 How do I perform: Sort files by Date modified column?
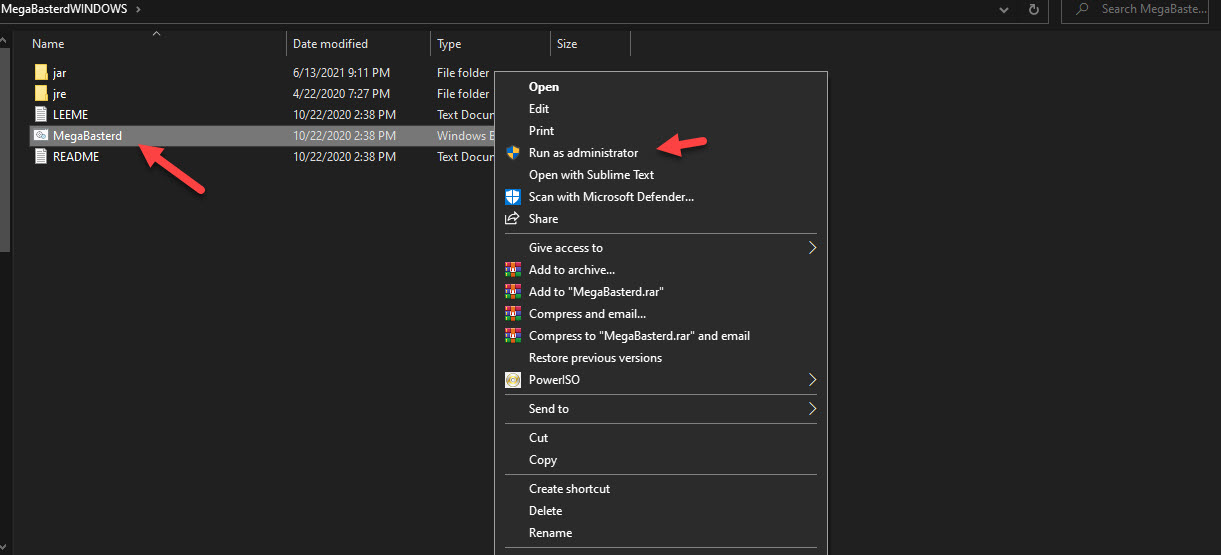[330, 44]
